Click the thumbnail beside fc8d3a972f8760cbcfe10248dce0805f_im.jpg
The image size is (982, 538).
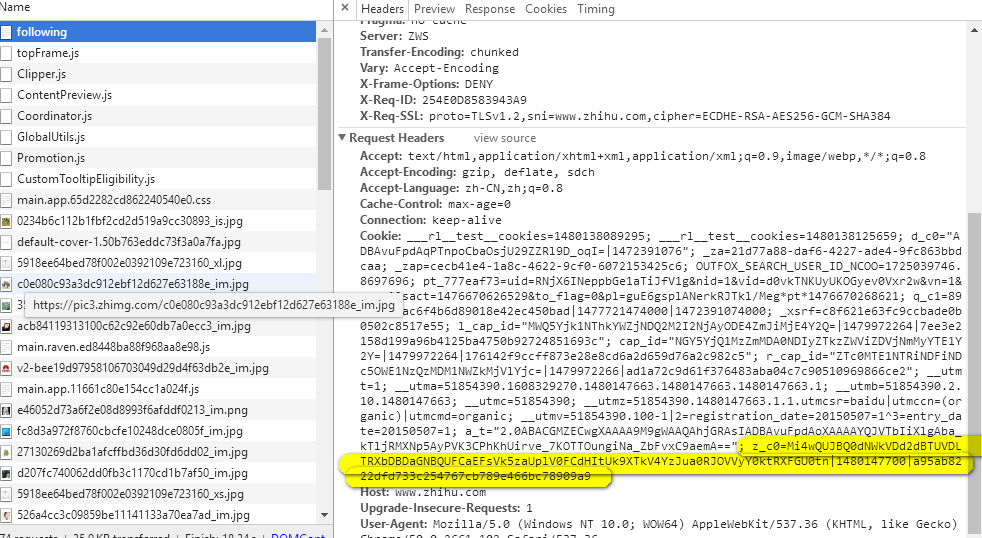6,431
